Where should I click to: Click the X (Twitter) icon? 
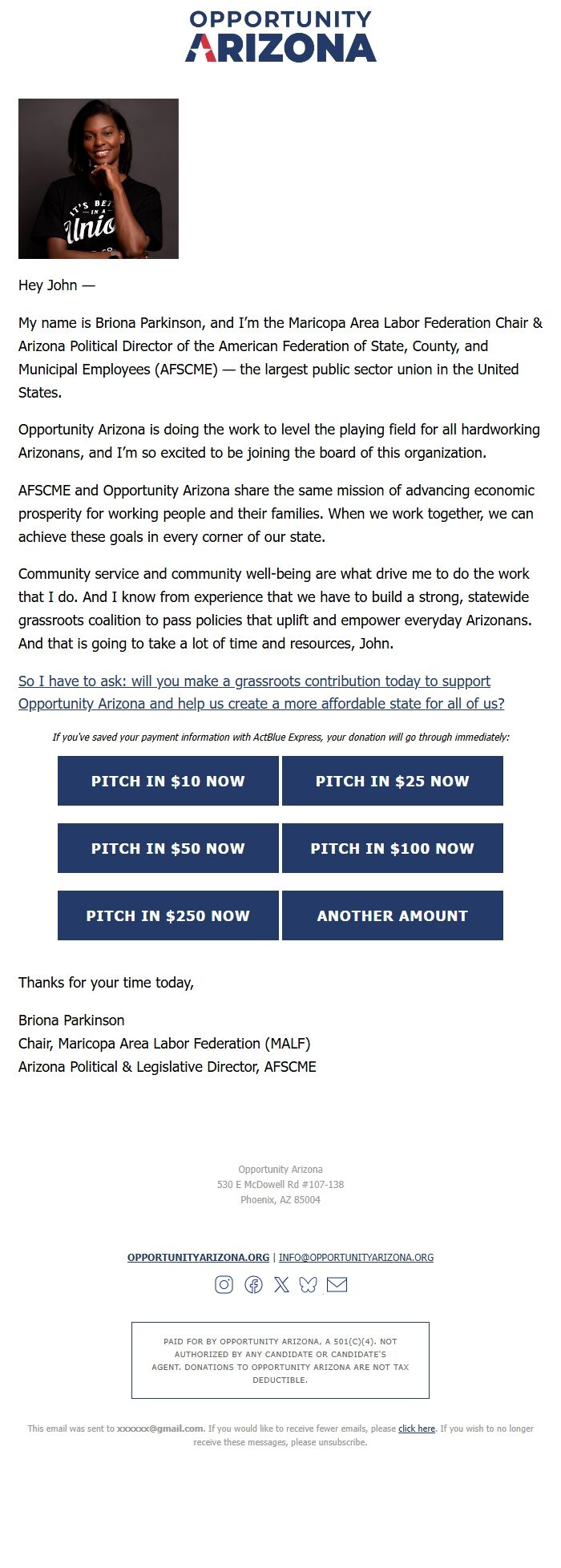click(x=281, y=1285)
